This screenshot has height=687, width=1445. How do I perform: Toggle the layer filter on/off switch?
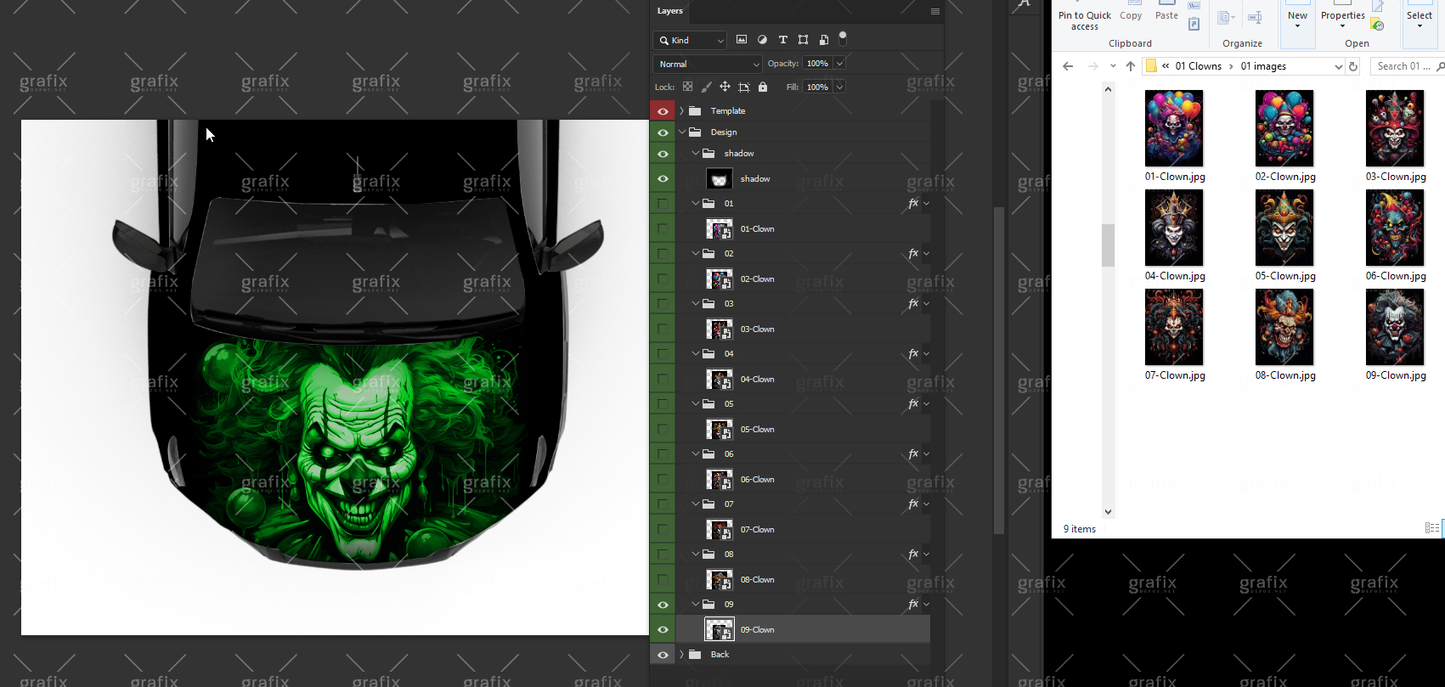[843, 37]
